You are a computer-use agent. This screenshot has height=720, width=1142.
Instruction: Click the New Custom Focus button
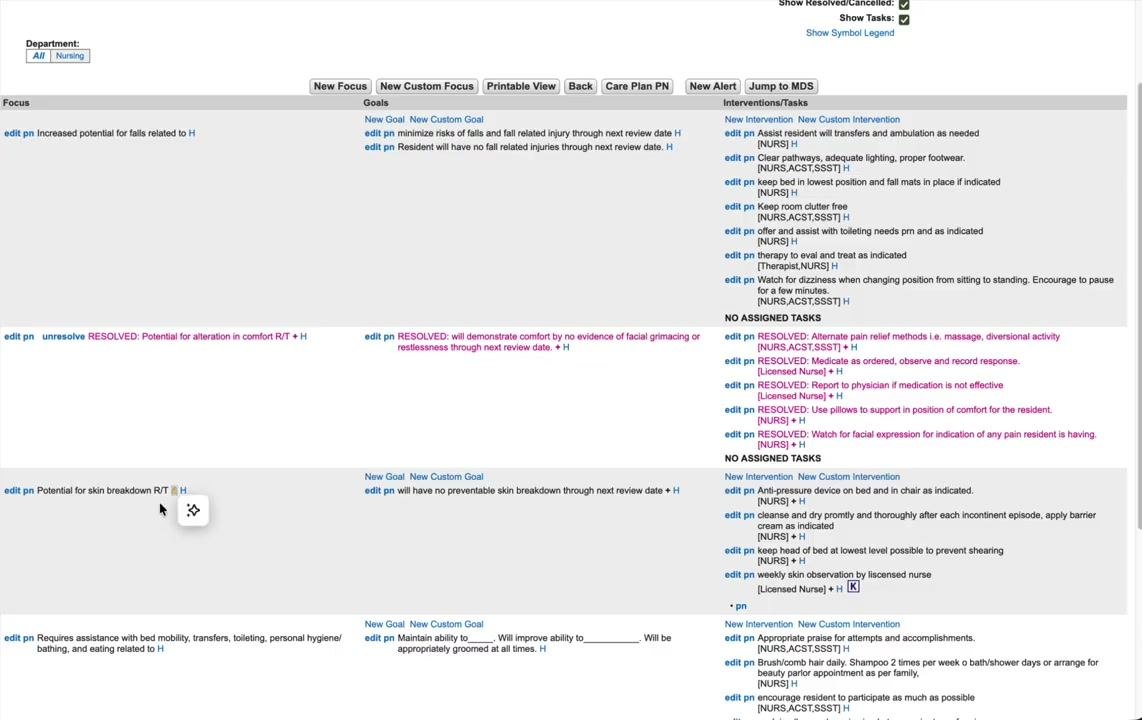tap(427, 87)
